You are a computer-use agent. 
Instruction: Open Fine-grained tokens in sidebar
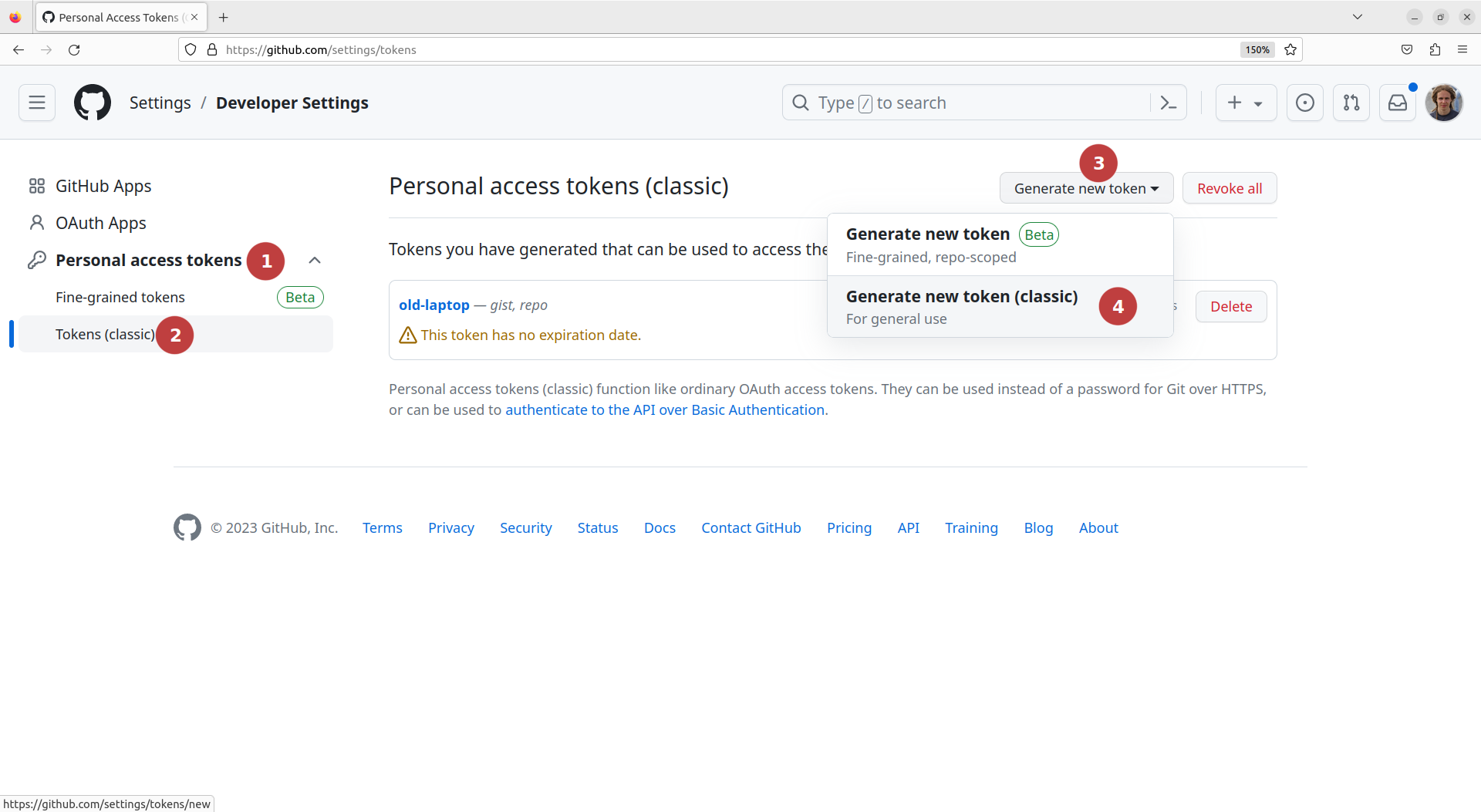(120, 297)
